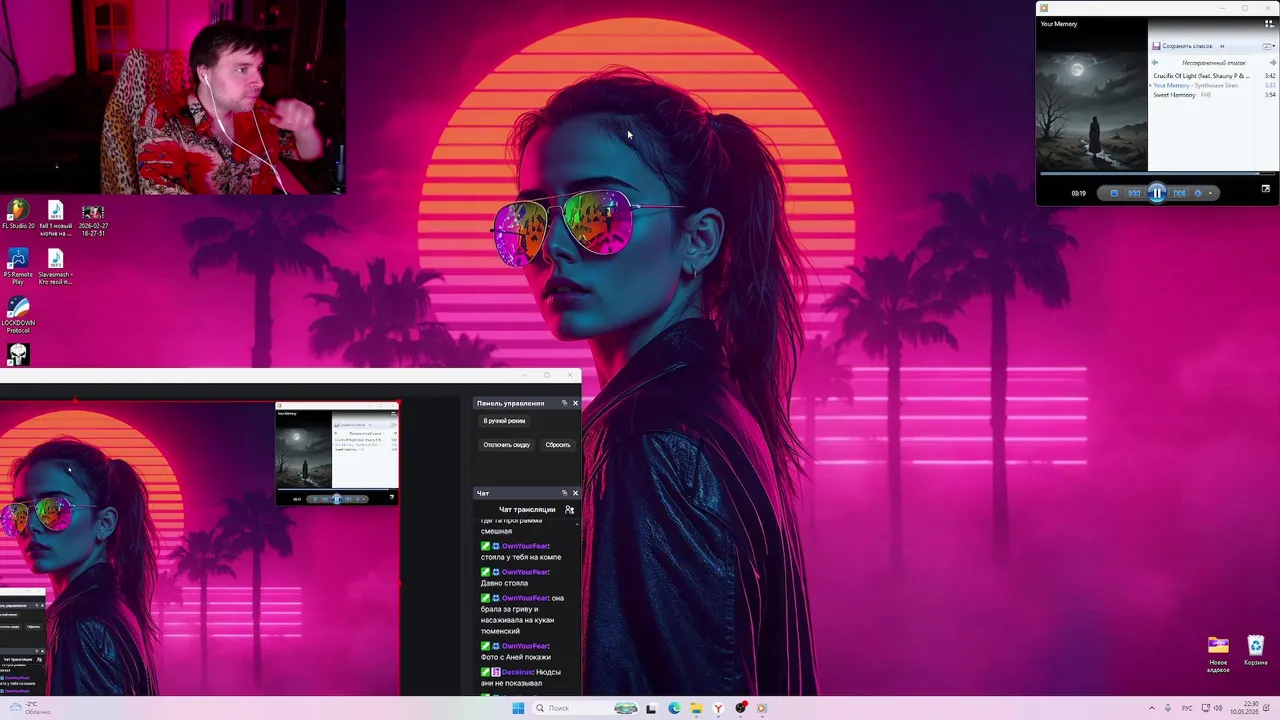Open the Новое видео folder on desktop
This screenshot has width=1280, height=720.
click(1218, 655)
